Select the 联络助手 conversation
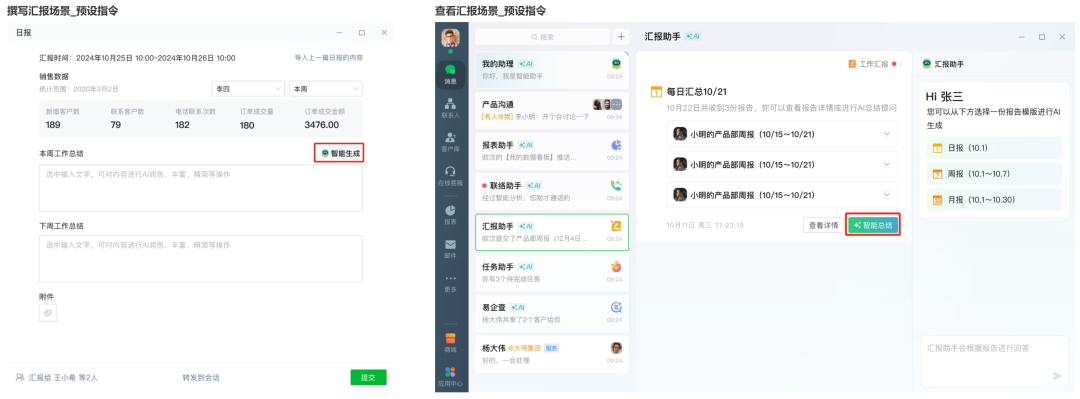This screenshot has height=399, width=1080. pos(552,191)
